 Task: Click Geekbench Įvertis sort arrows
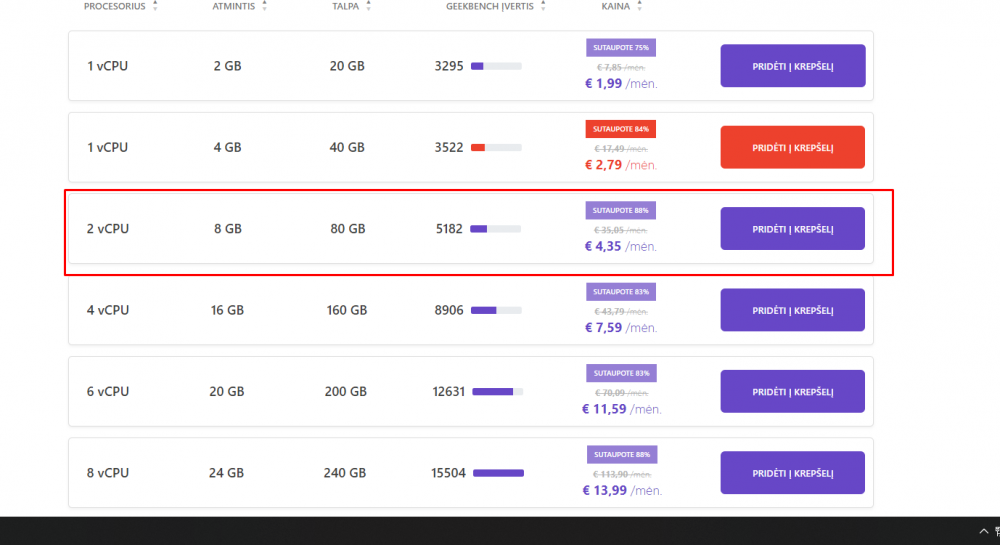[x=543, y=6]
